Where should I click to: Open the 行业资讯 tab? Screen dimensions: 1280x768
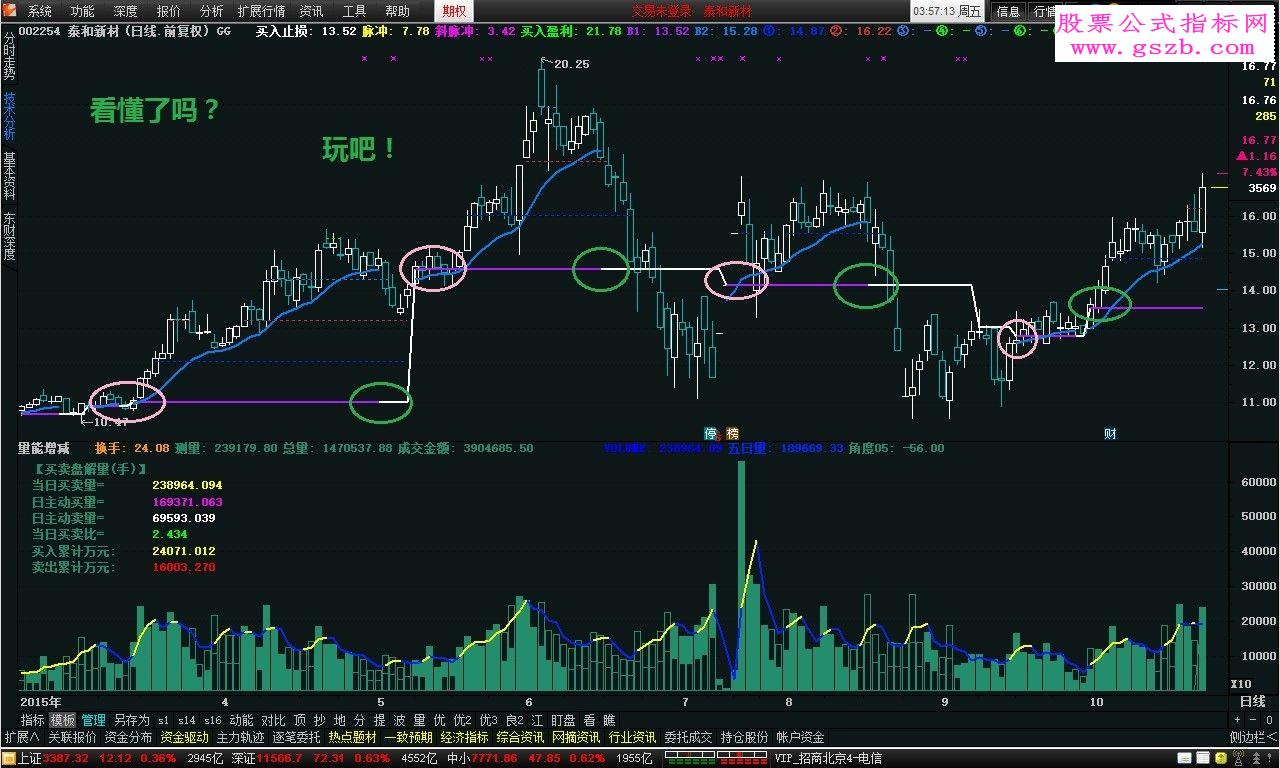[633, 737]
